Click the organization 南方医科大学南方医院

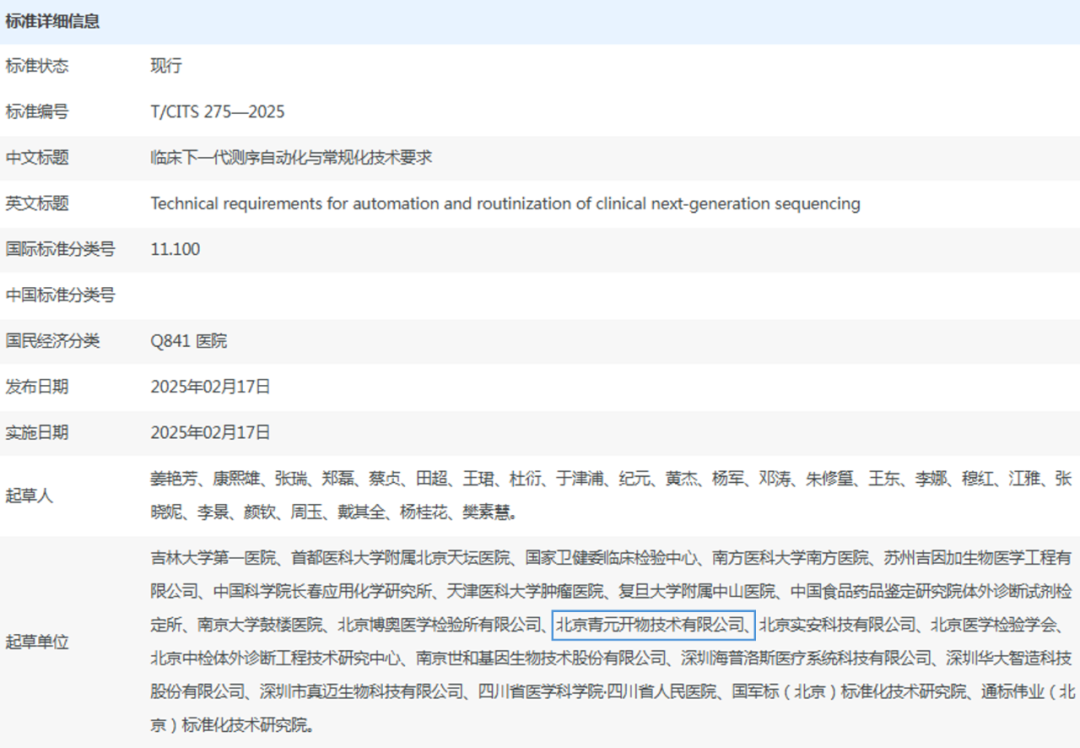pyautogui.click(x=790, y=558)
